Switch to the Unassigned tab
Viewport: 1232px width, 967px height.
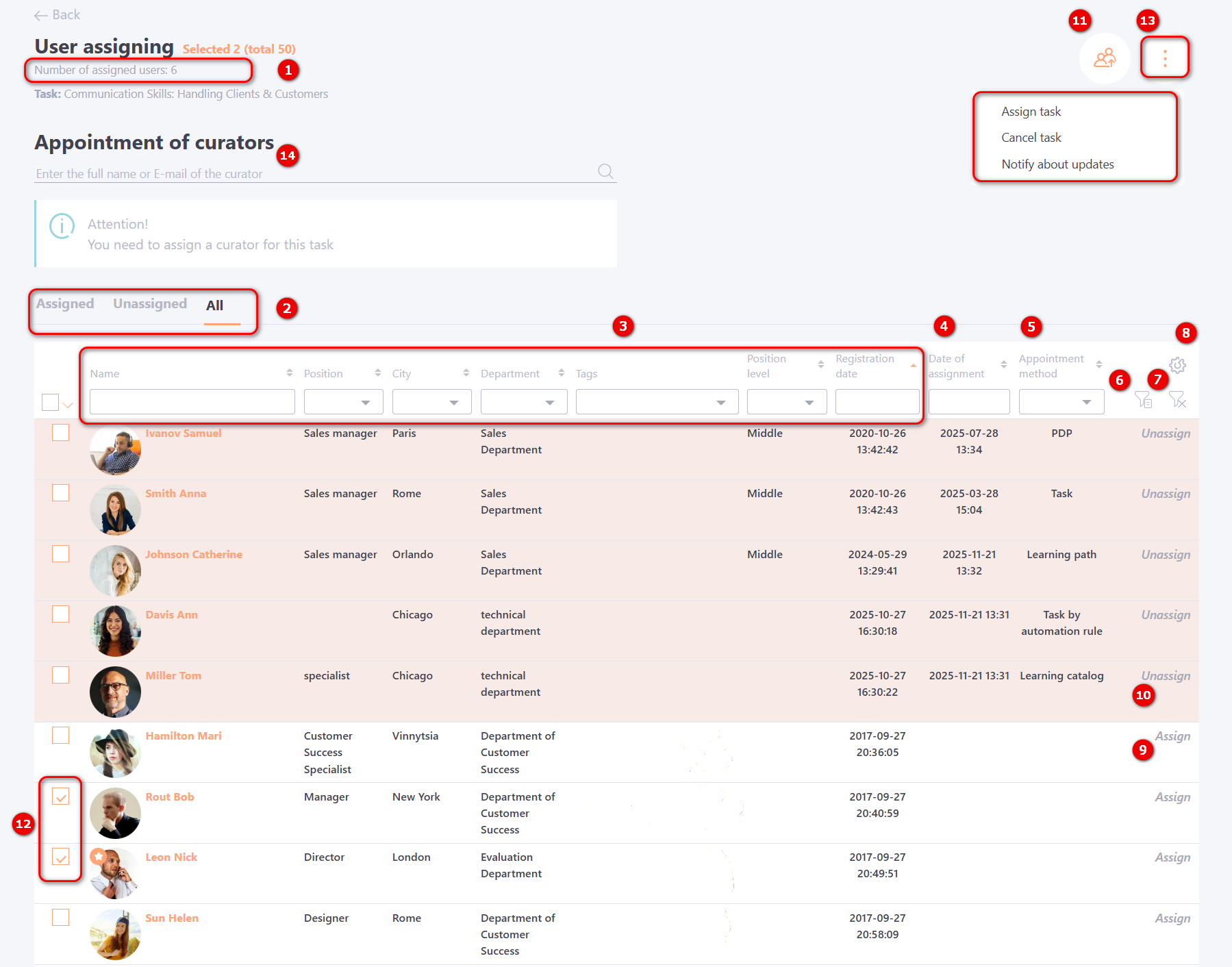tap(150, 304)
